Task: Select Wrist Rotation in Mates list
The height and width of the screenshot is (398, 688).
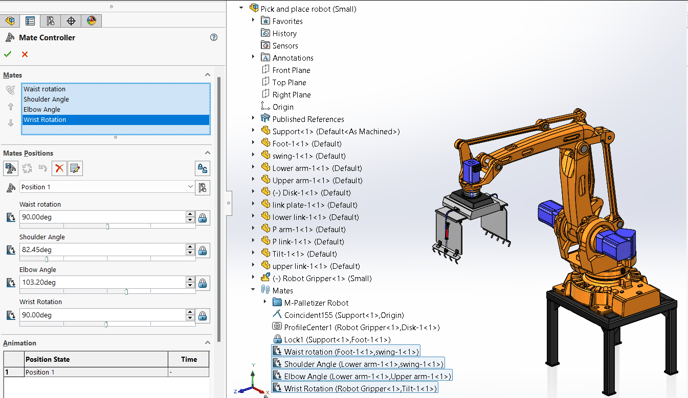Action: click(x=115, y=119)
